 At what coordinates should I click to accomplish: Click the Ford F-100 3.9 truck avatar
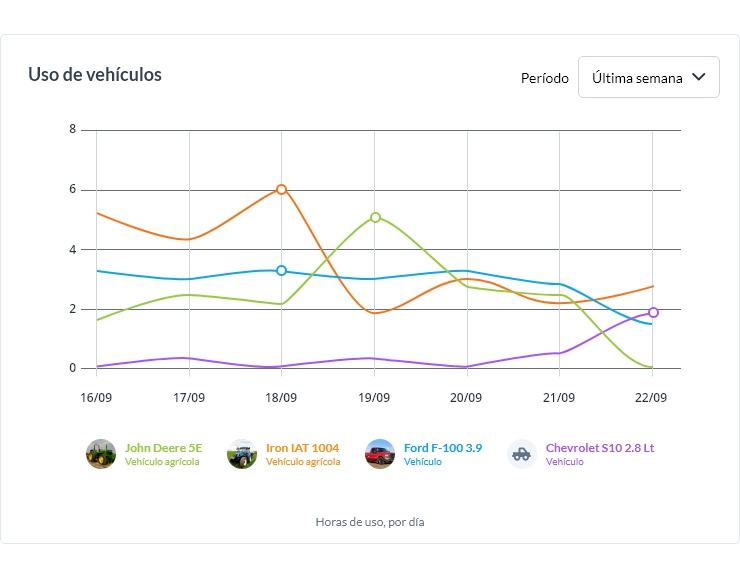point(380,454)
